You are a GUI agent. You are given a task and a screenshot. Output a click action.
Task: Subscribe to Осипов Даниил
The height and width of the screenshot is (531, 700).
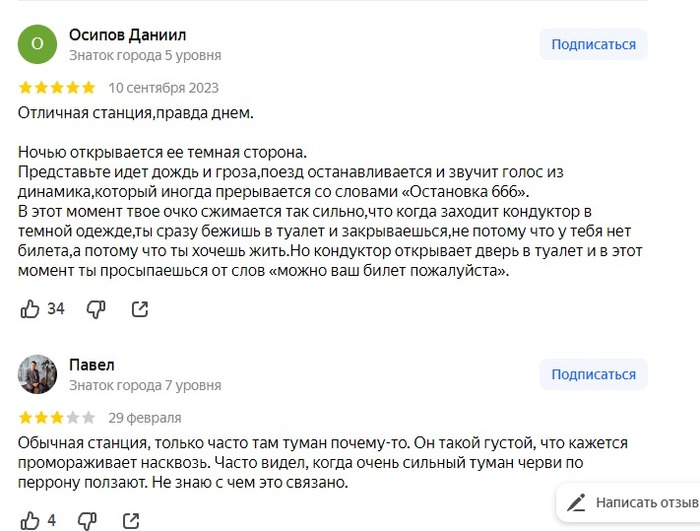(x=593, y=44)
